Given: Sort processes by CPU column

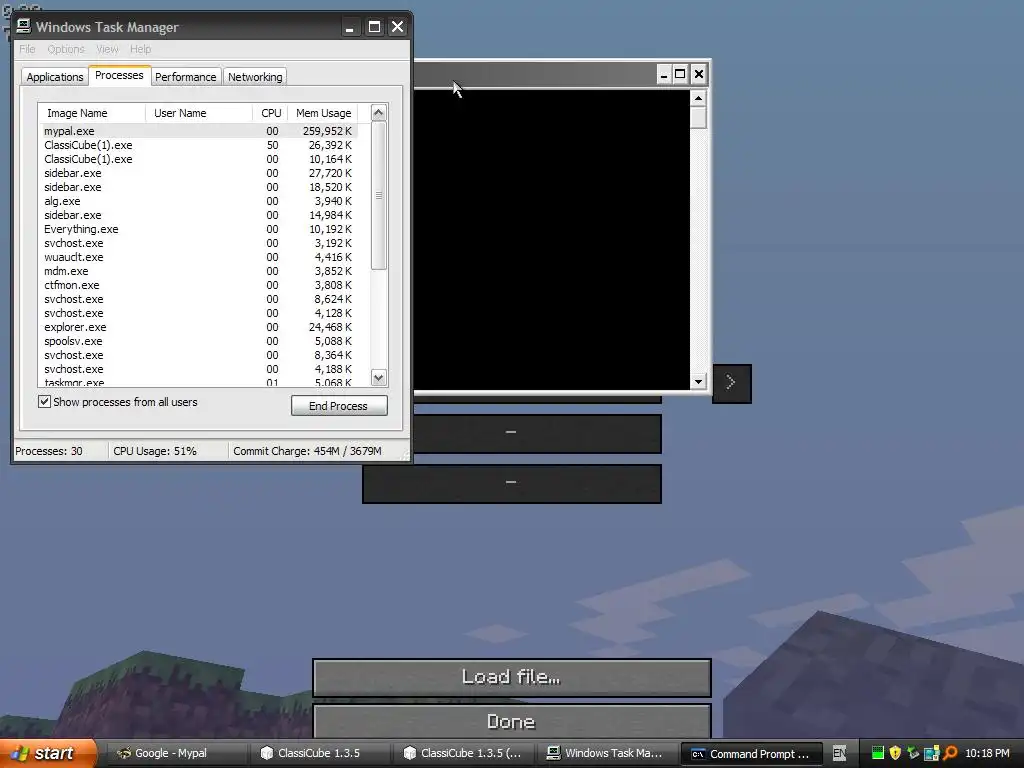Looking at the screenshot, I should tap(270, 113).
